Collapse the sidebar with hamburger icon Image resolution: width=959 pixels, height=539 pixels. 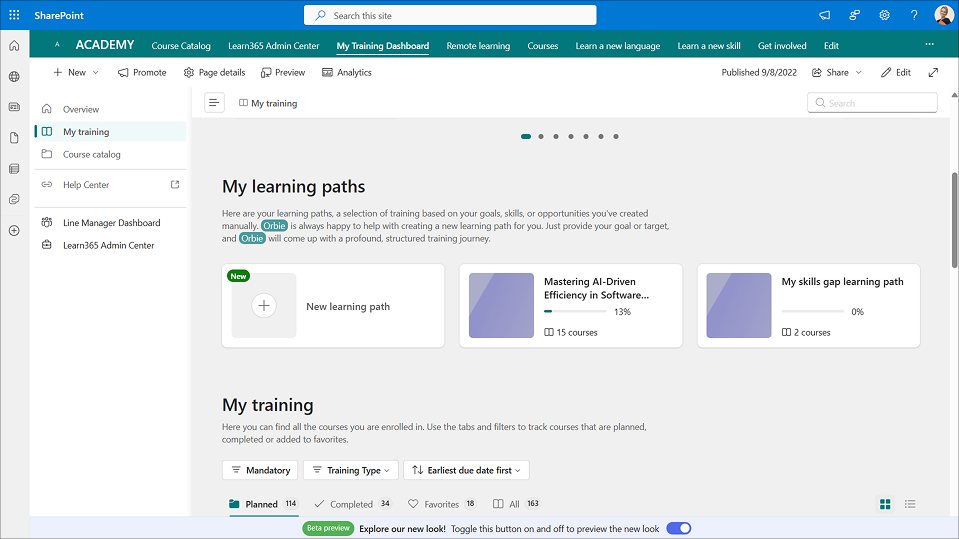pos(214,103)
